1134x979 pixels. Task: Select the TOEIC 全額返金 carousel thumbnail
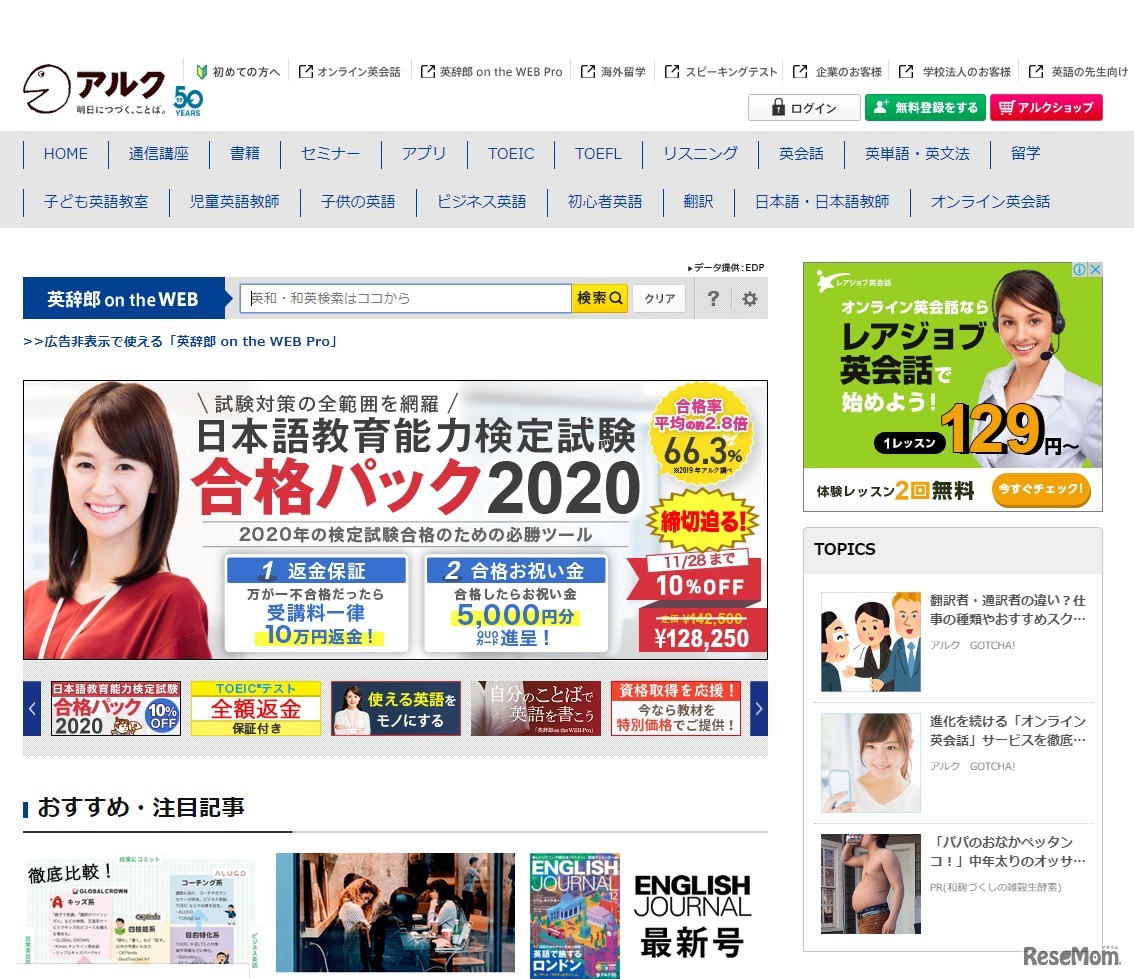255,709
